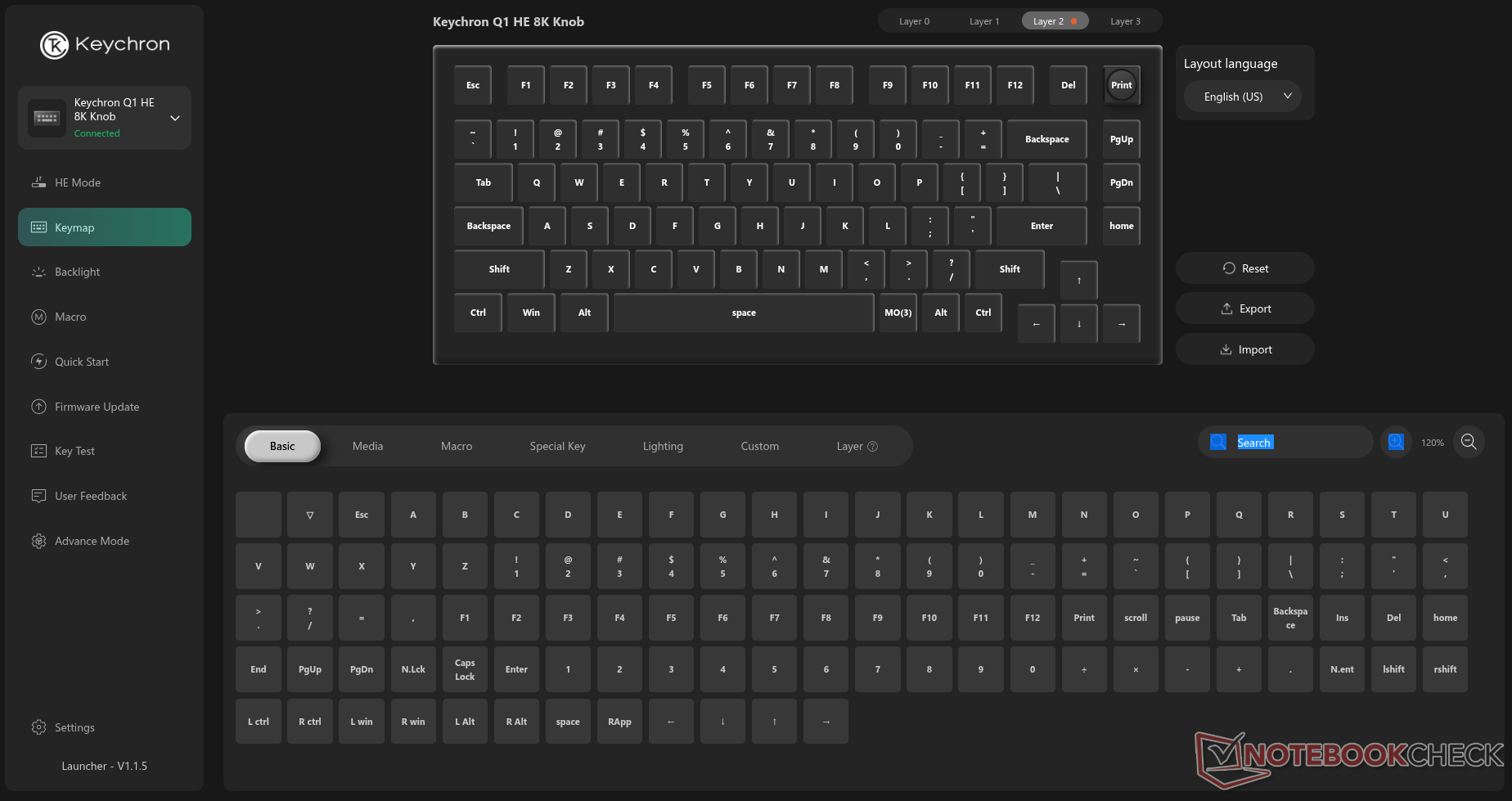Export the current keymap
This screenshot has height=801, width=1512.
click(x=1245, y=308)
